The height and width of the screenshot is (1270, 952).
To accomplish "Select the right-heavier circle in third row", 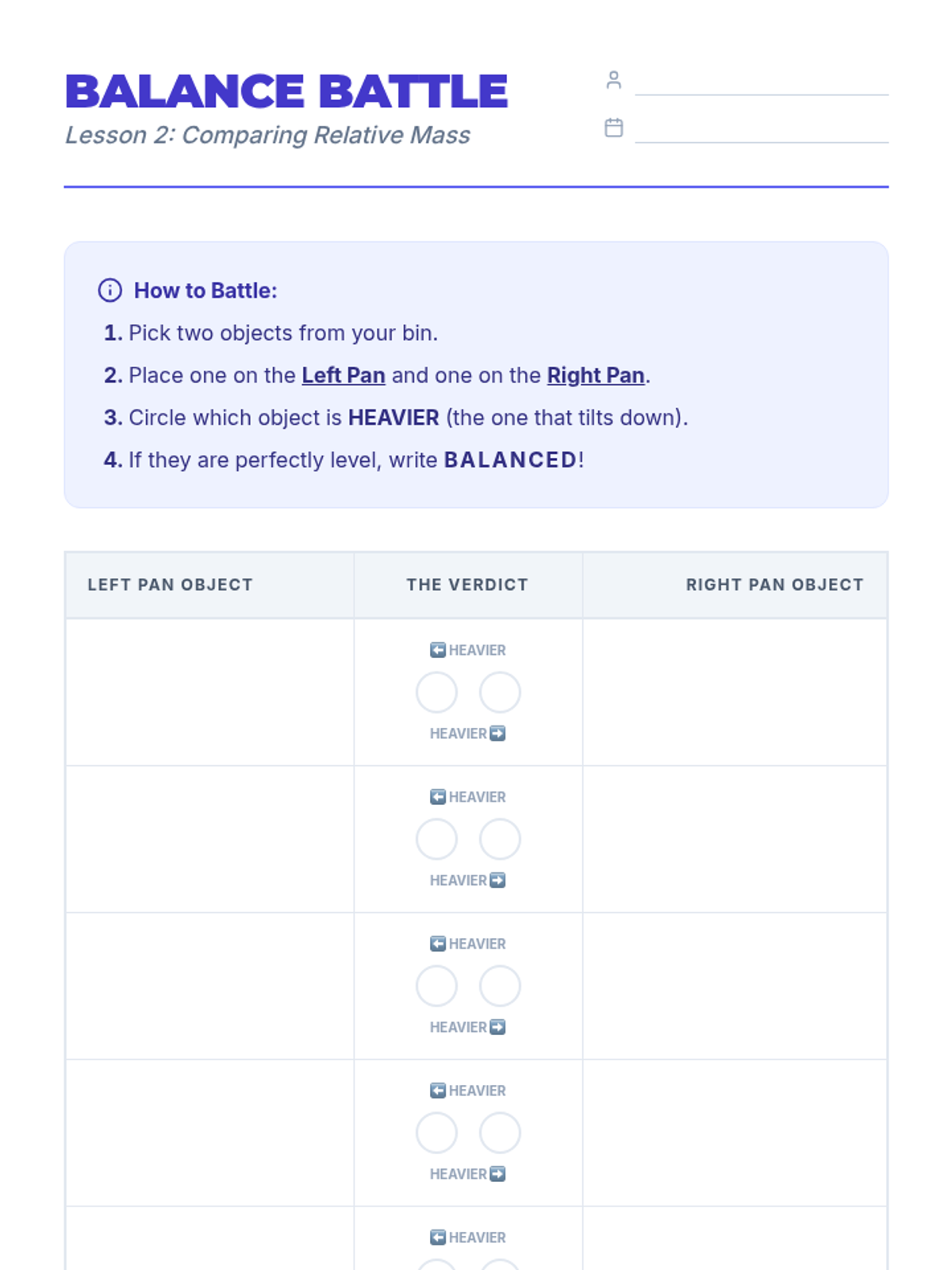I will [x=500, y=986].
